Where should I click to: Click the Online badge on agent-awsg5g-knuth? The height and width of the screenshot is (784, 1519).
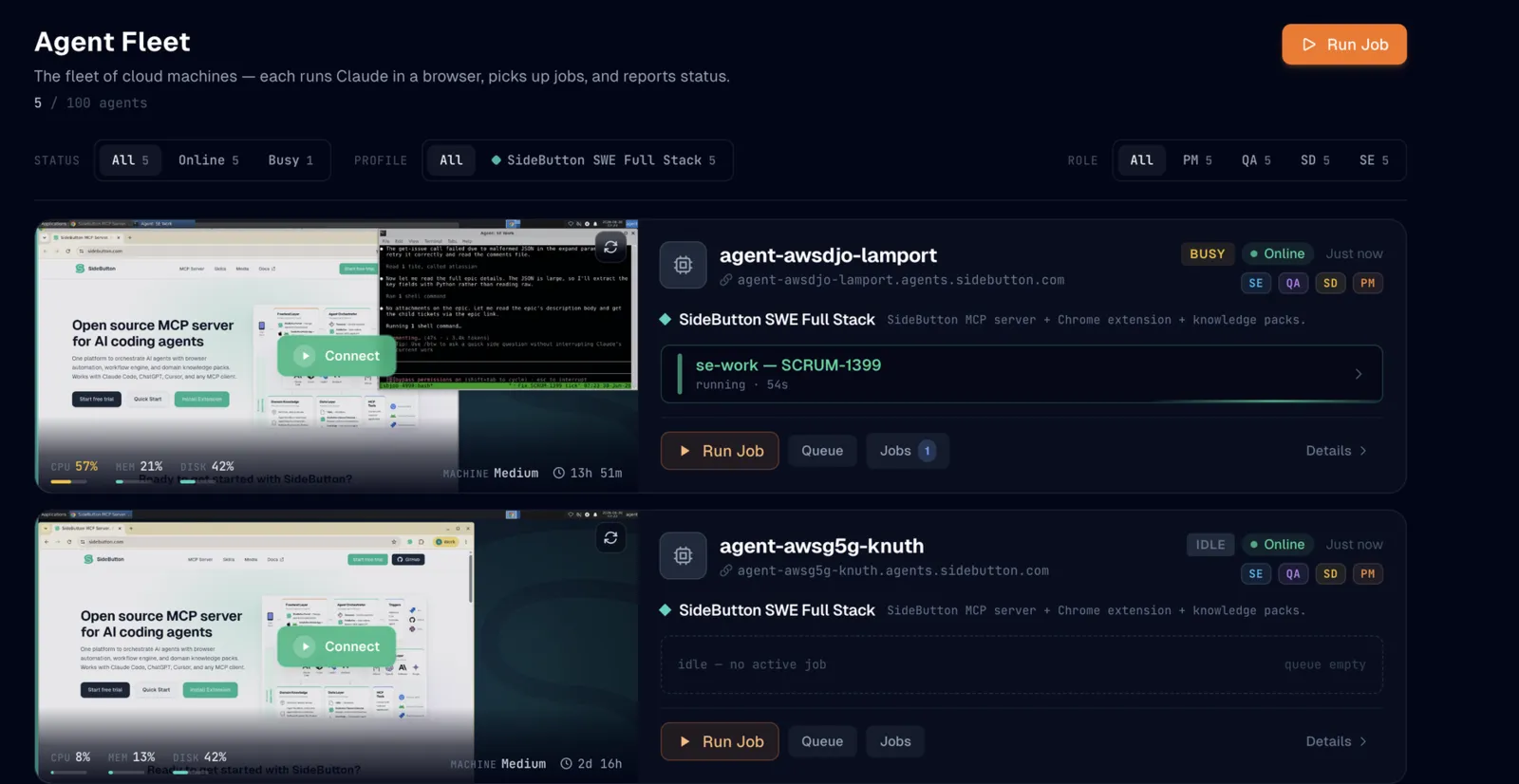[x=1277, y=545]
